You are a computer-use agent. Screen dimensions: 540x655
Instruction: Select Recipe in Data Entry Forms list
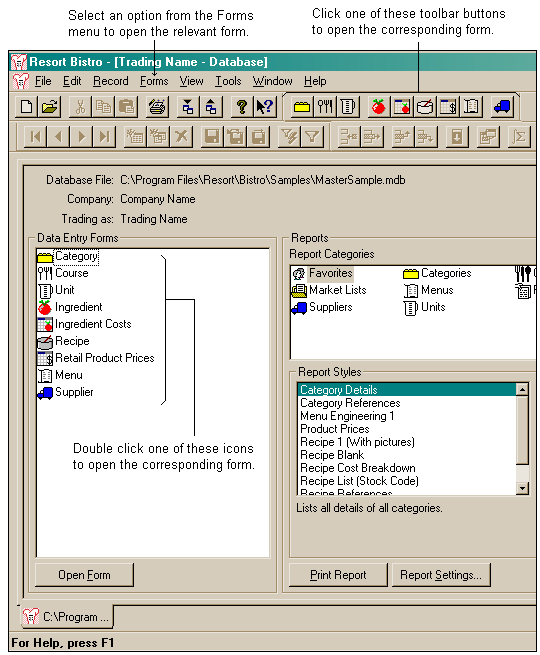63,341
